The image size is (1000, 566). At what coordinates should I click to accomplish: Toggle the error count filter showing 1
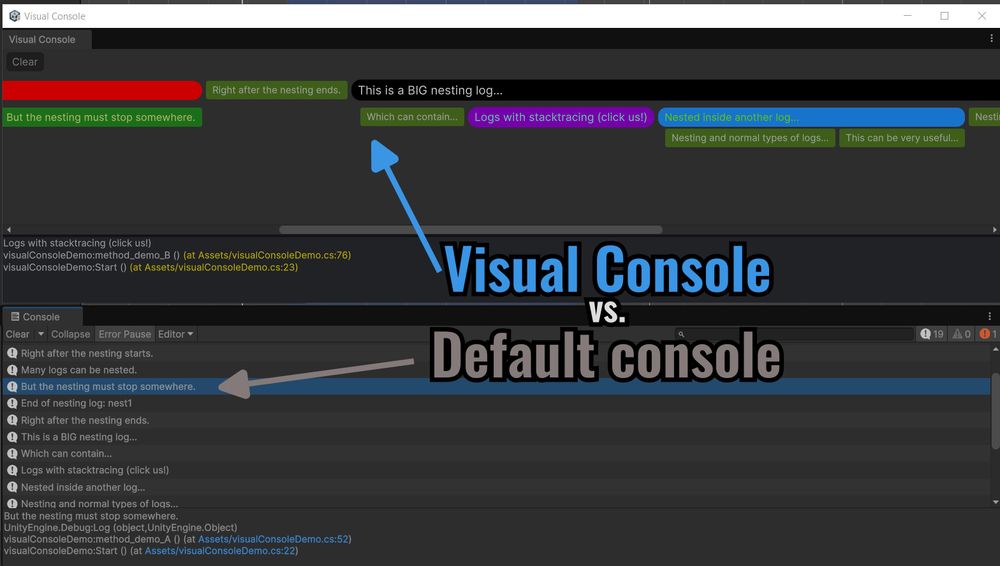pos(988,334)
